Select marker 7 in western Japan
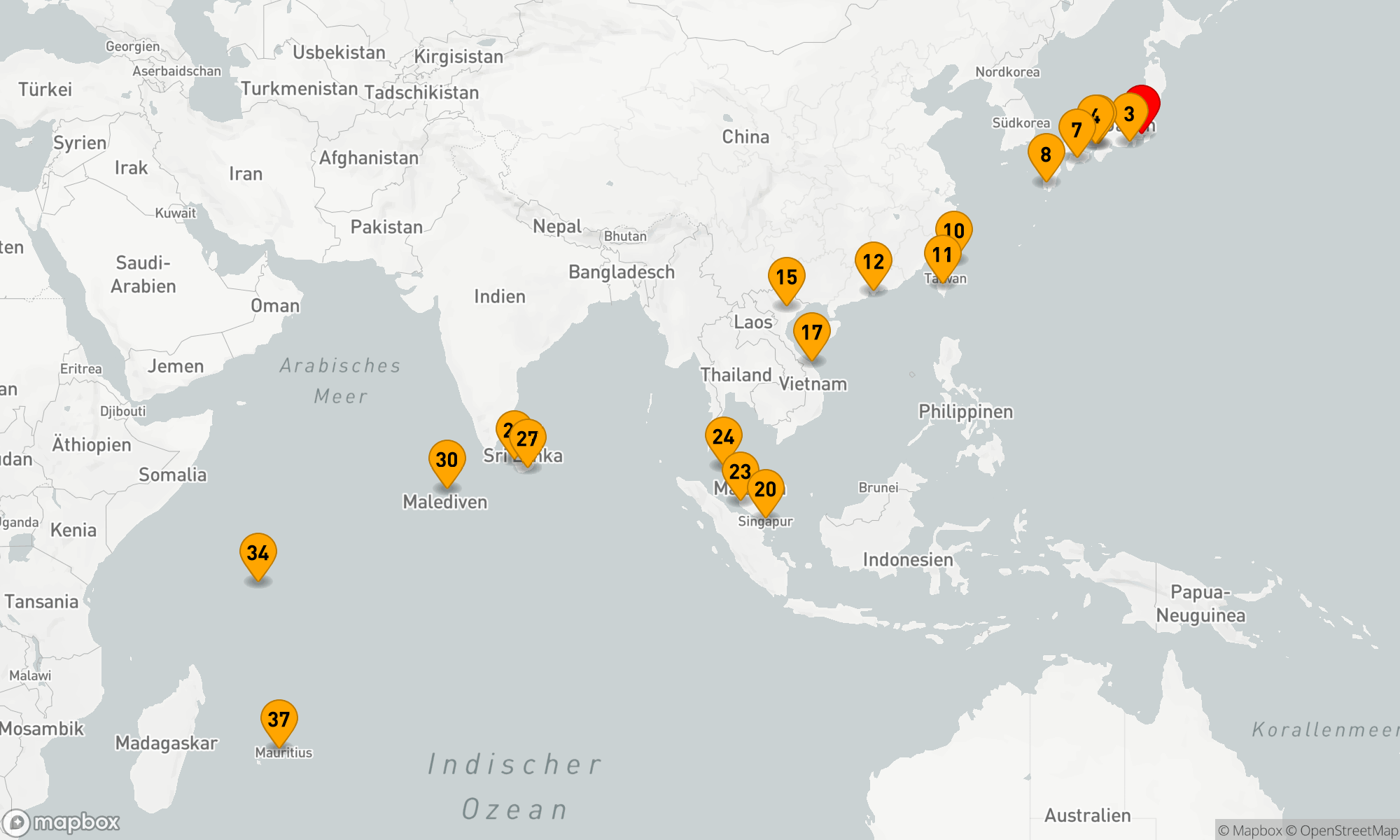The width and height of the screenshot is (1400, 840). coord(1076,130)
